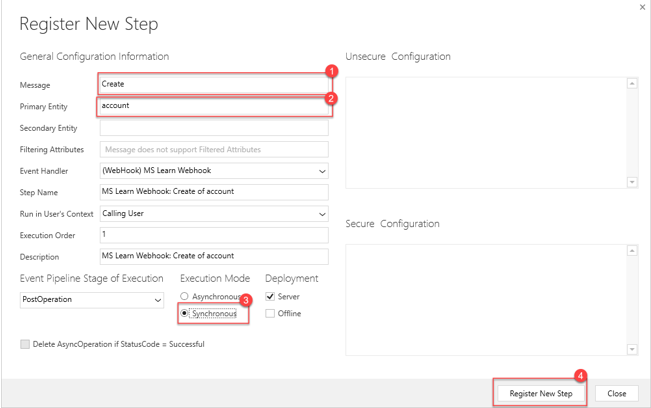Image resolution: width=651 pixels, height=408 pixels.
Task: Click inside the Secure Configuration text area
Action: coord(486,300)
